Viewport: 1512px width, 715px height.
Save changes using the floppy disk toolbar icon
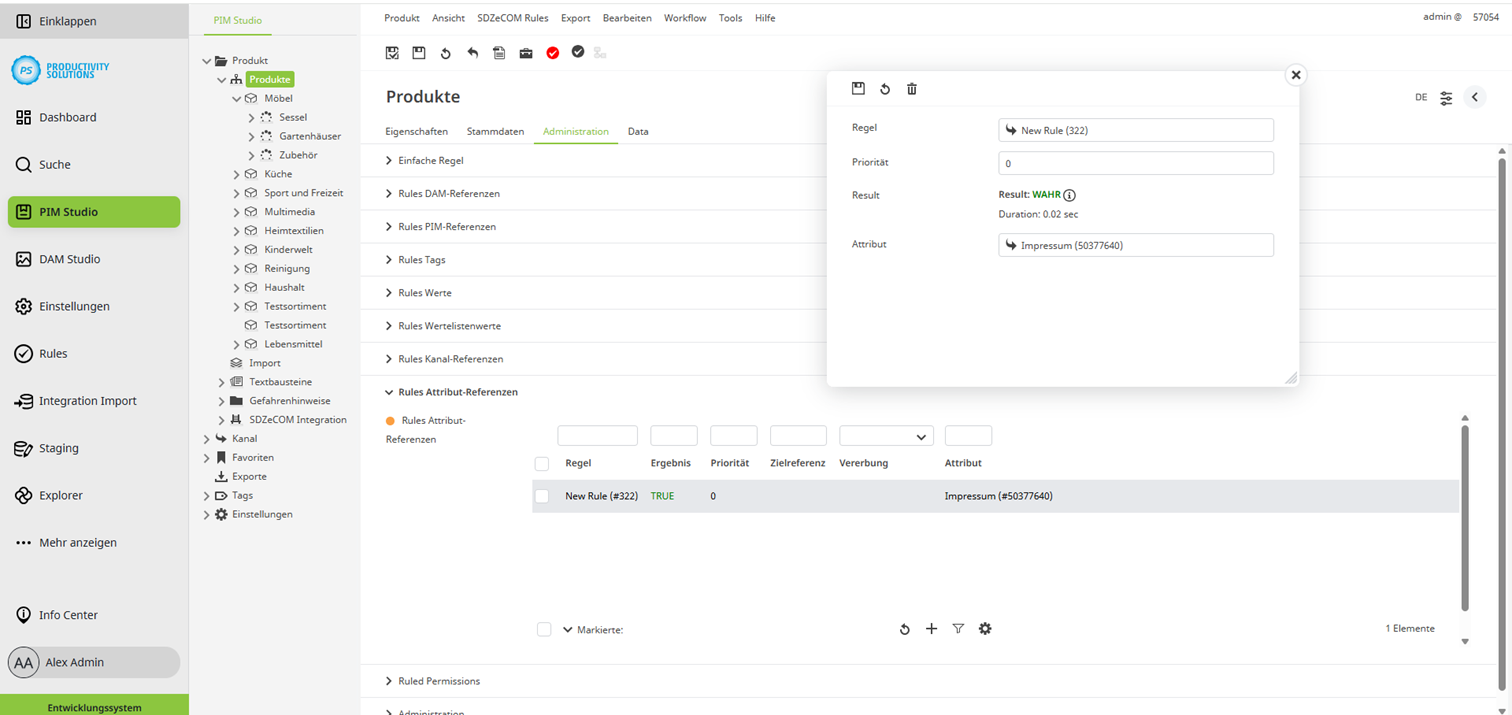click(x=418, y=52)
